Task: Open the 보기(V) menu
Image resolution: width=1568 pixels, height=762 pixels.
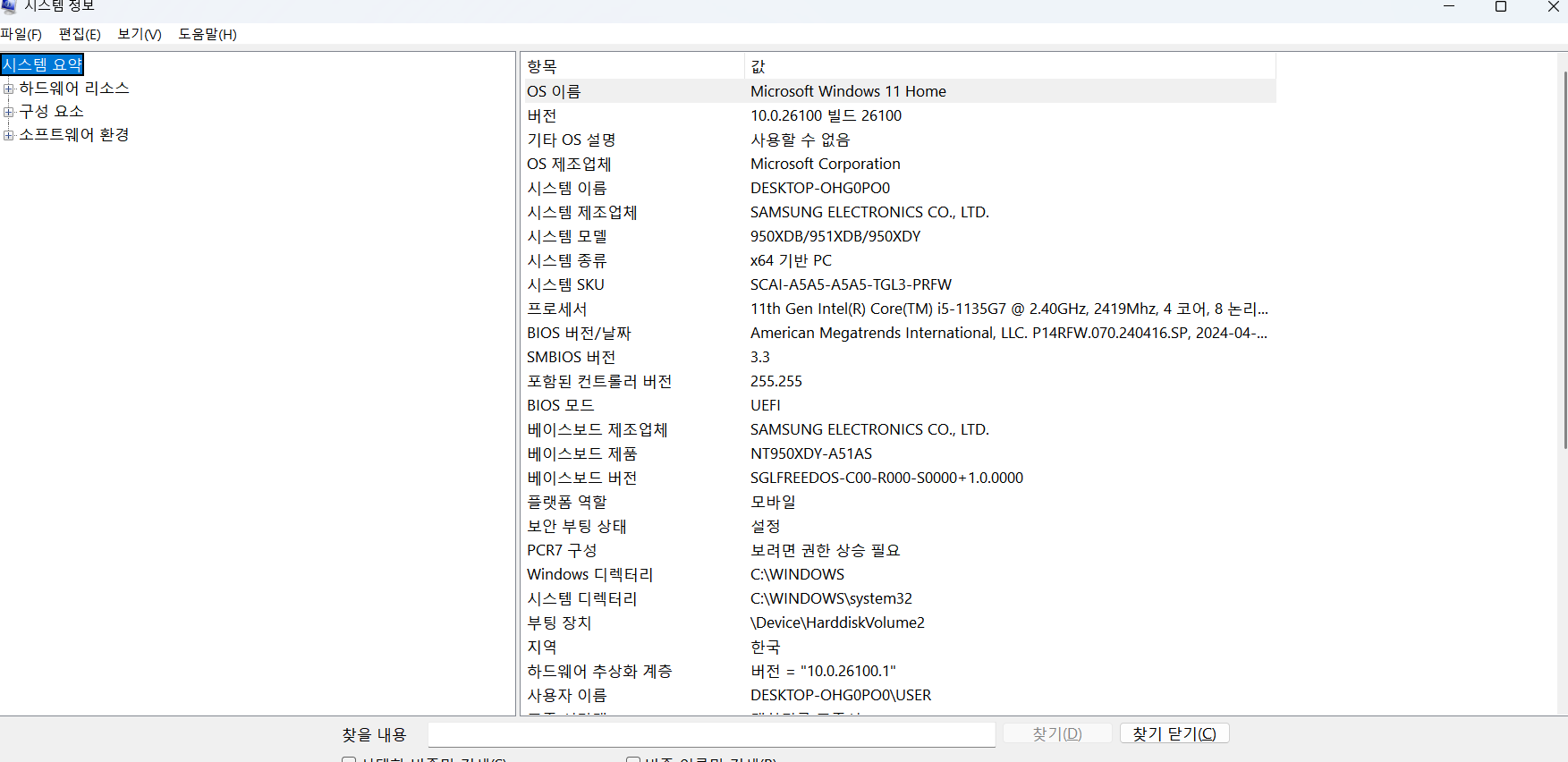Action: click(x=140, y=34)
